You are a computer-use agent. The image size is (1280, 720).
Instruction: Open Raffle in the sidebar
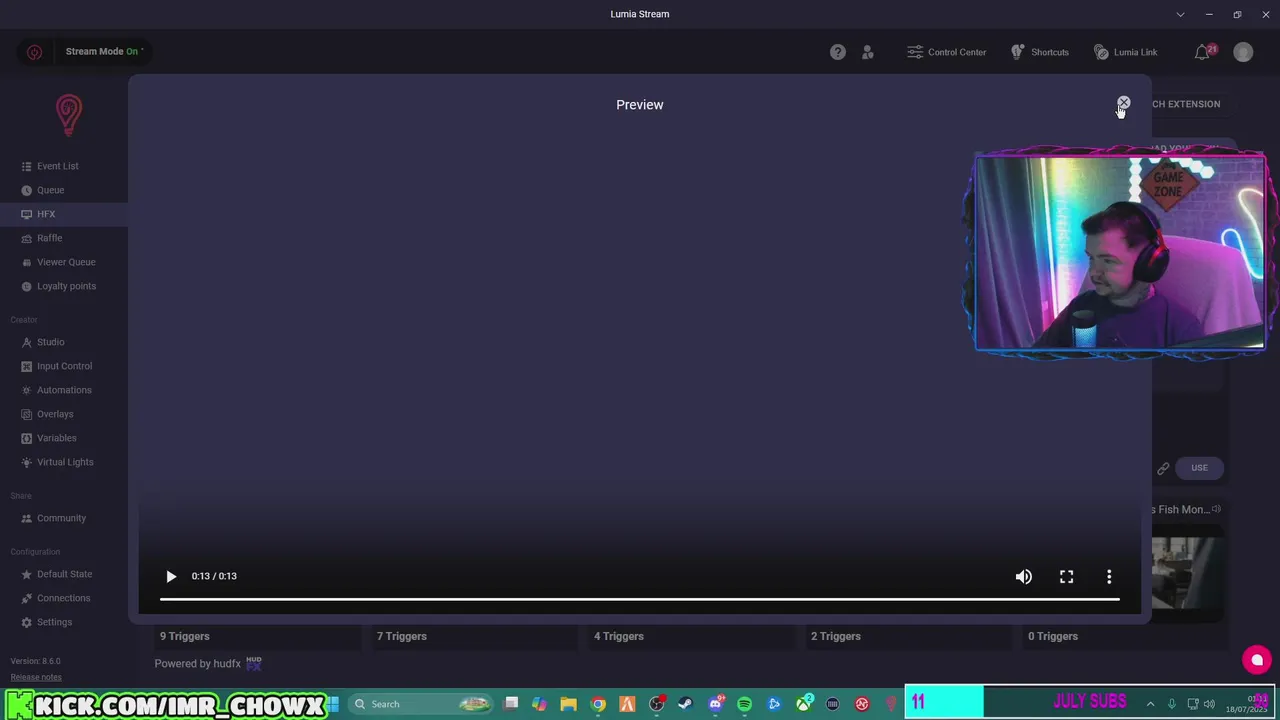click(x=49, y=238)
